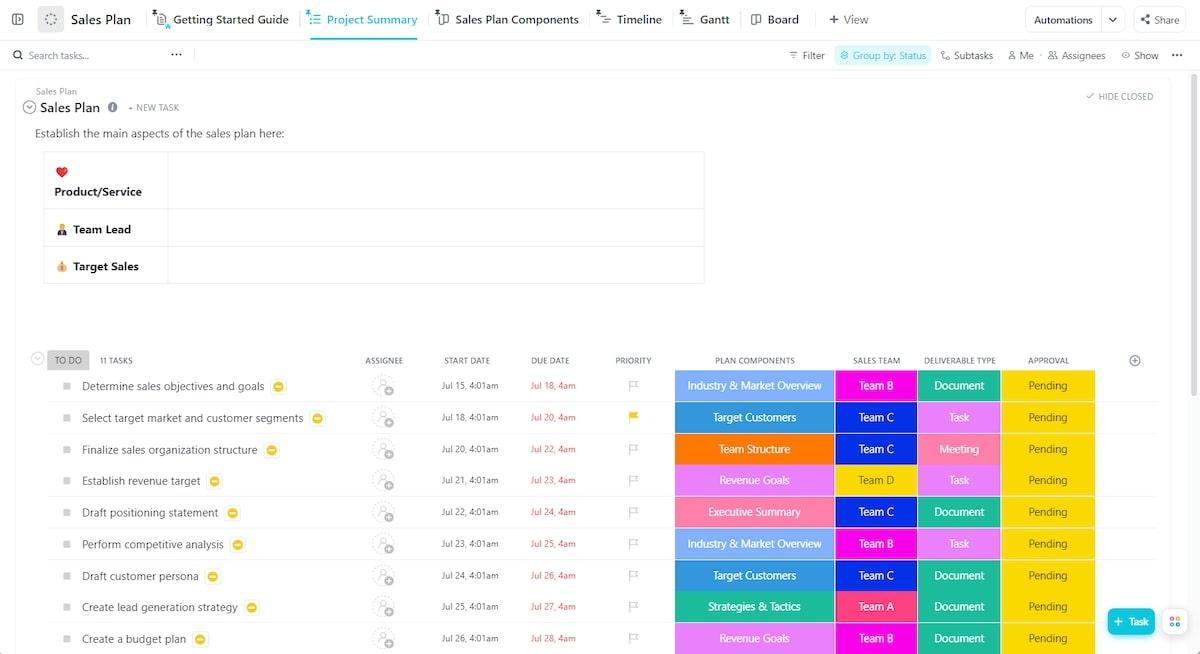Click the orange Team Structure label
The width and height of the screenshot is (1200, 654).
coord(754,449)
